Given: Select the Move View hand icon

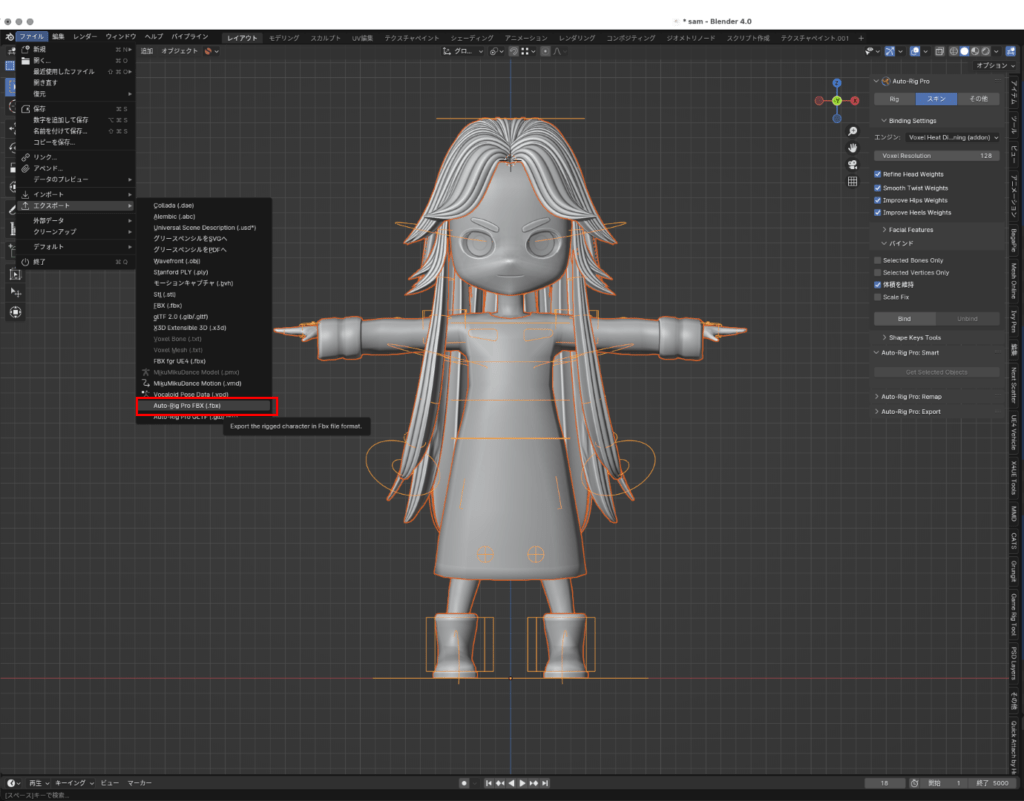Looking at the screenshot, I should click(852, 148).
